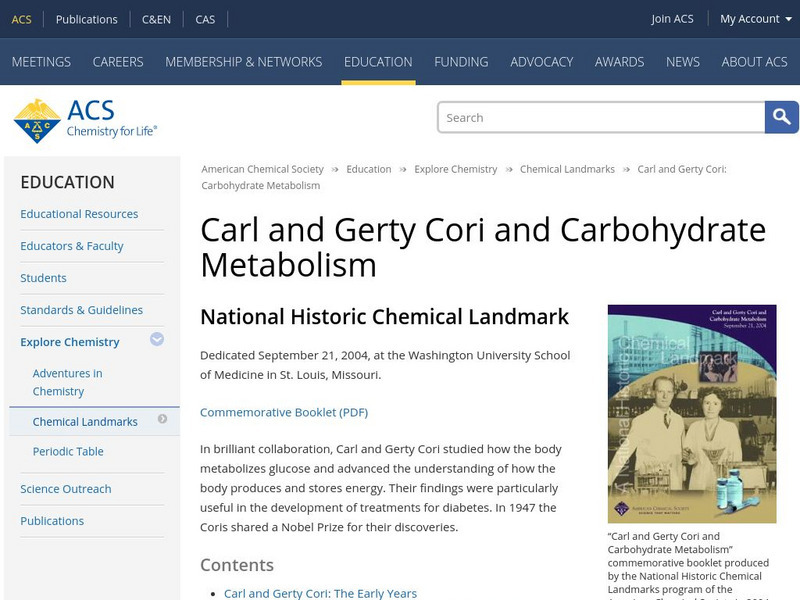Open the Commemorative Booklet PDF link
800x600 pixels.
tap(284, 411)
